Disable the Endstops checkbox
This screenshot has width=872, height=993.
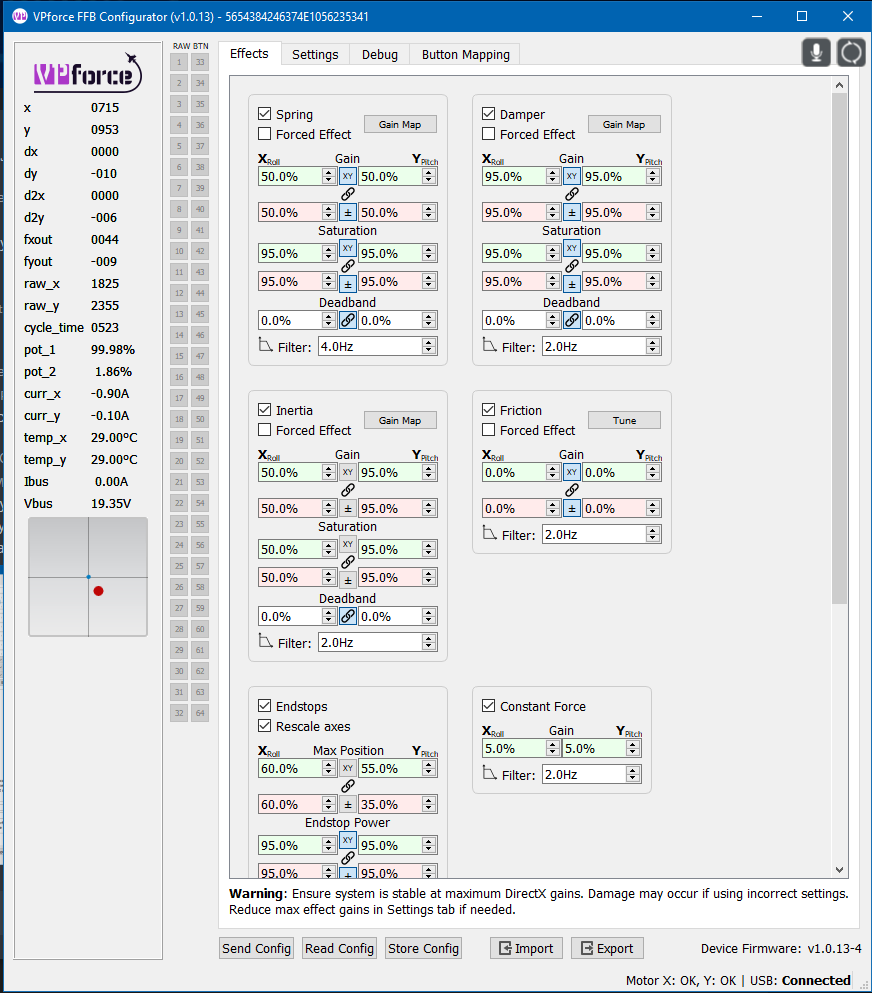click(x=265, y=705)
